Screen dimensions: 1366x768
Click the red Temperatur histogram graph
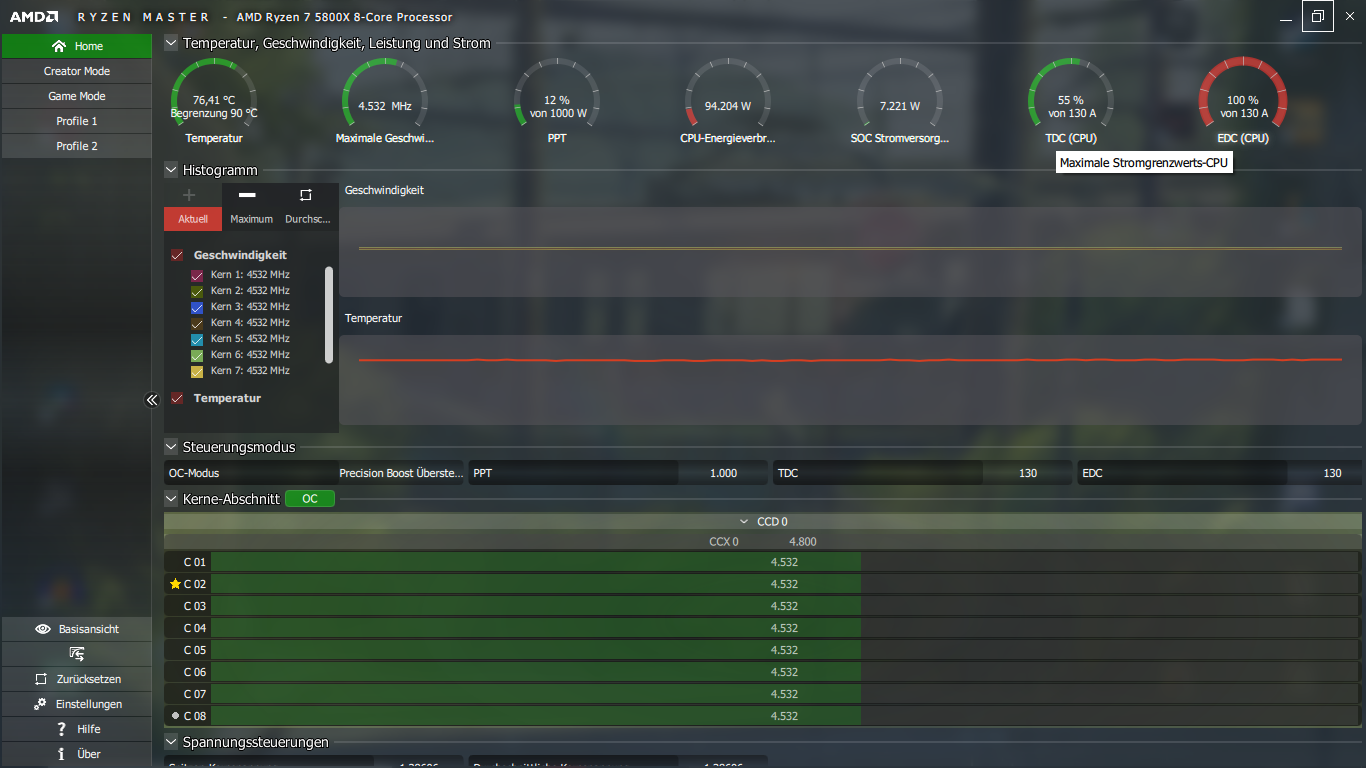(x=850, y=380)
